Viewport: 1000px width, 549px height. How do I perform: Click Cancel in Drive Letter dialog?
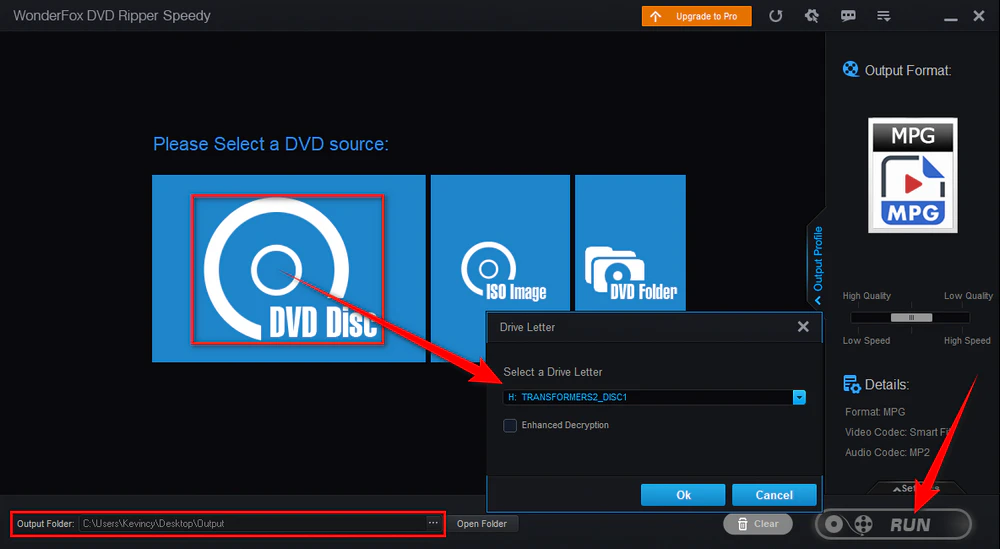point(774,495)
